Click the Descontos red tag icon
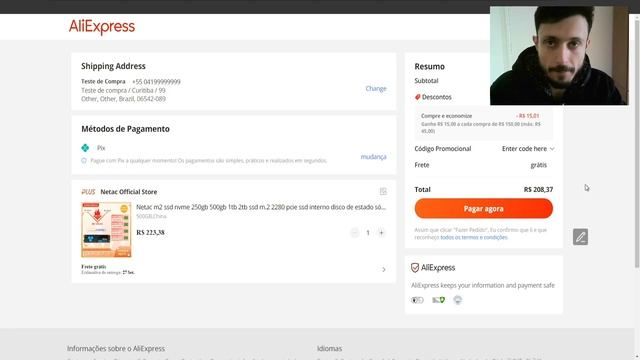This screenshot has height=360, width=640. pos(417,97)
